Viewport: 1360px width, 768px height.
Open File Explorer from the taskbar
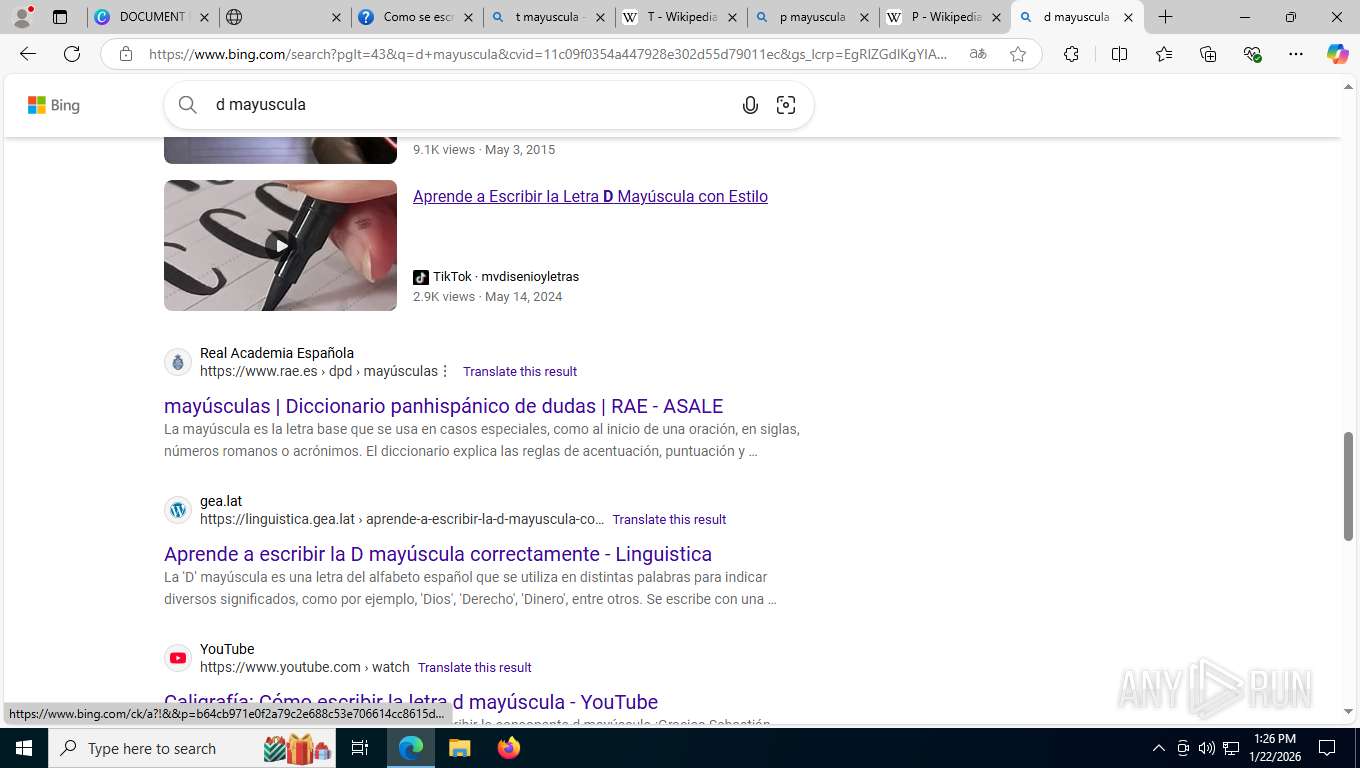pos(459,748)
